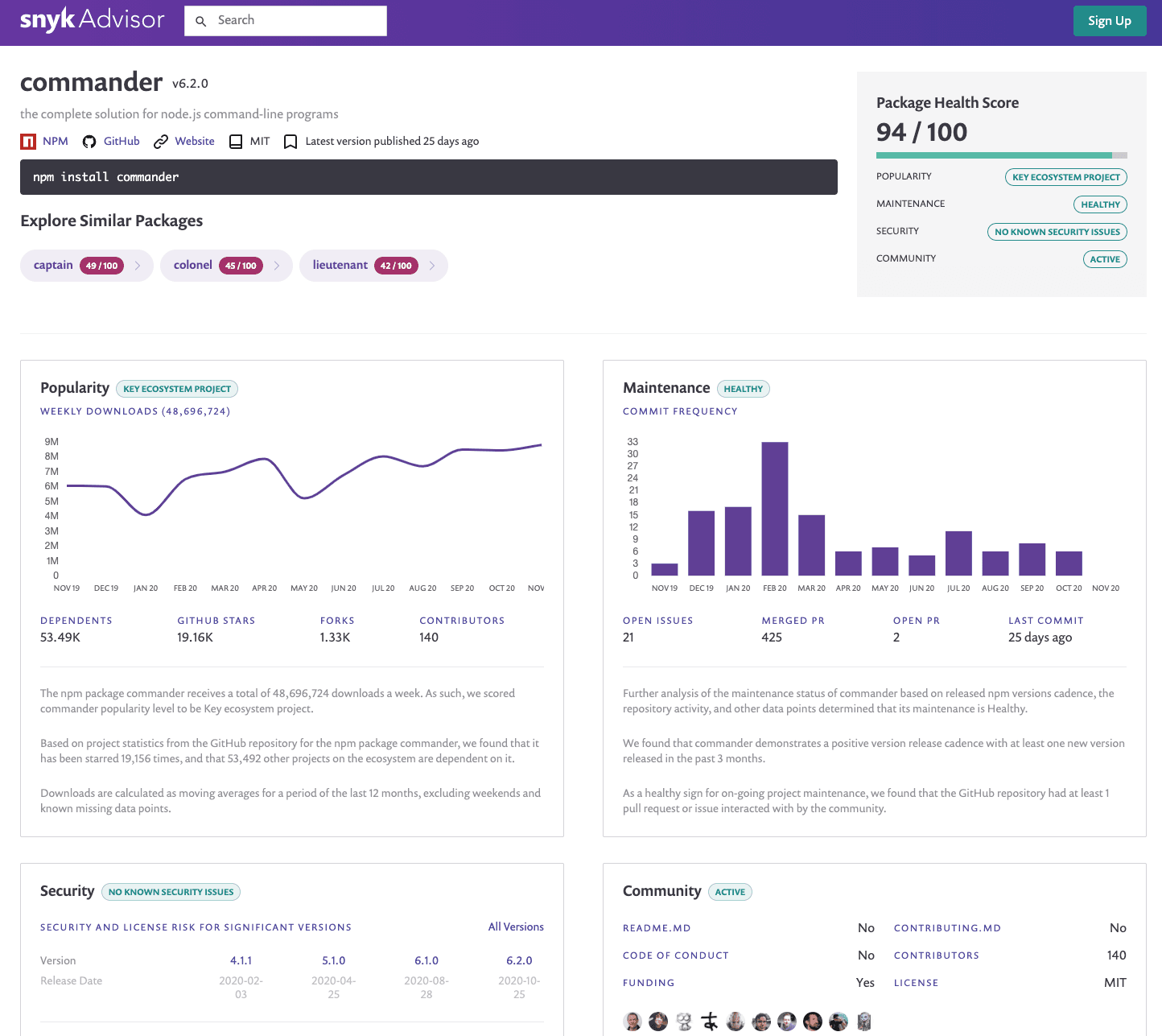Open GitHub via the octocat icon
Screen dimensions: 1162x1036
pos(89,141)
